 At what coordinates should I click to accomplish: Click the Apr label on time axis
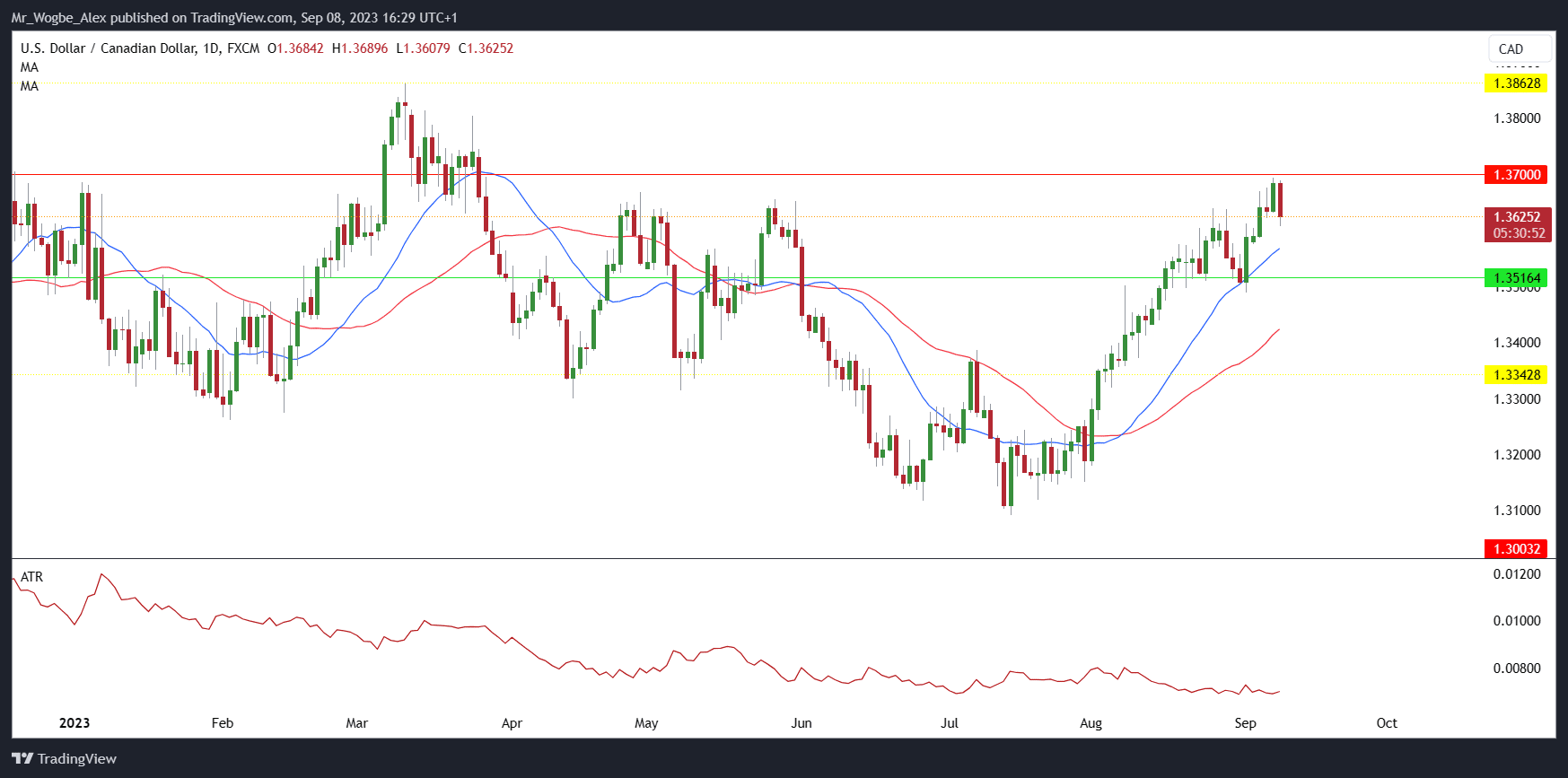click(x=512, y=723)
